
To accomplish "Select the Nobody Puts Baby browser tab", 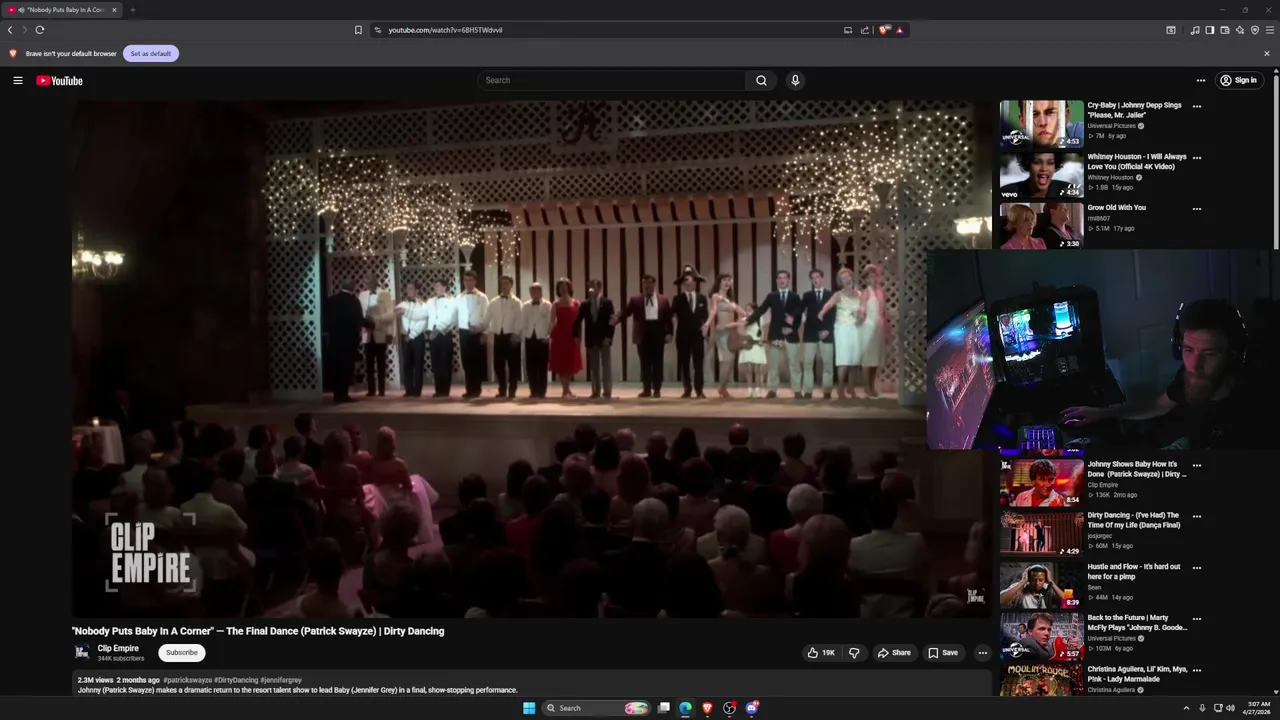I will tap(62, 10).
